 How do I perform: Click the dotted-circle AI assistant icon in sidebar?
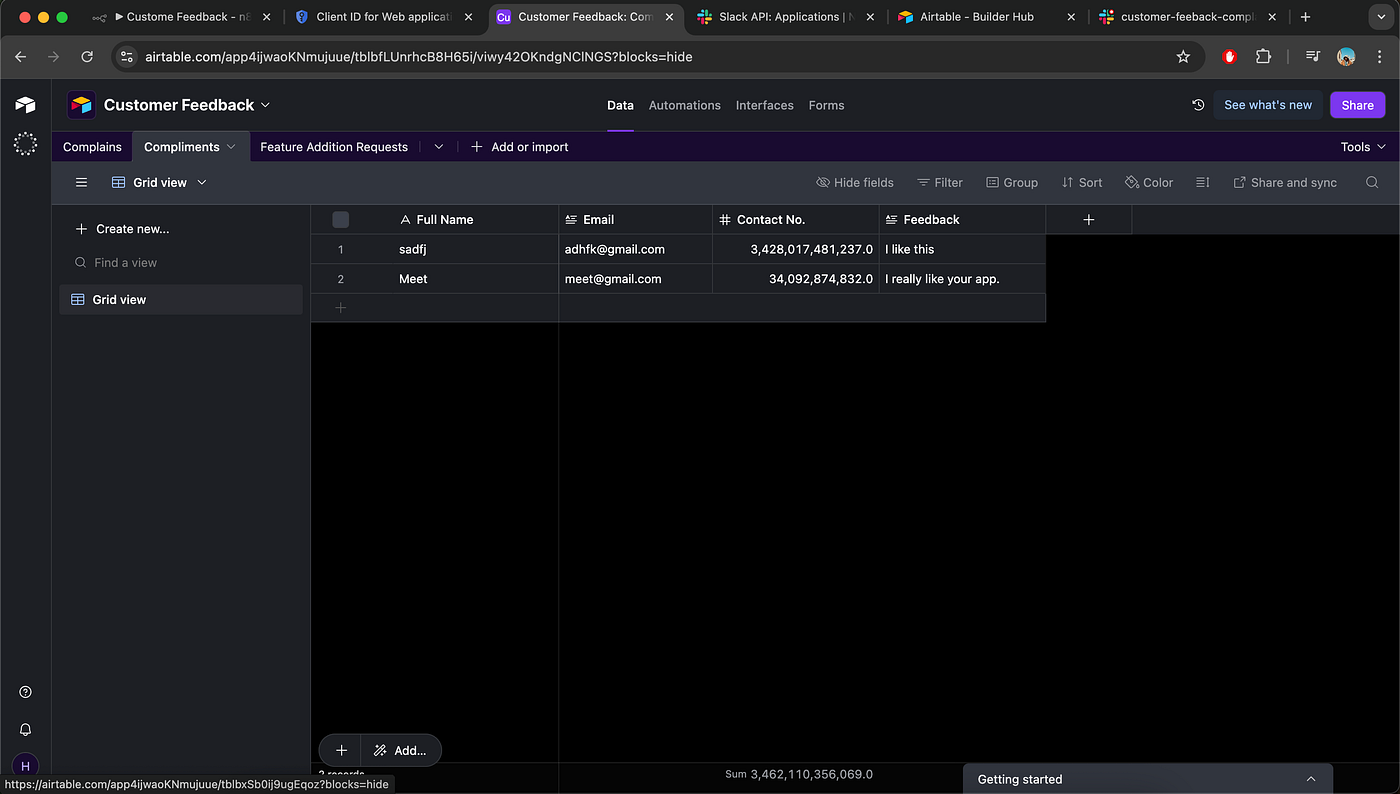(25, 144)
